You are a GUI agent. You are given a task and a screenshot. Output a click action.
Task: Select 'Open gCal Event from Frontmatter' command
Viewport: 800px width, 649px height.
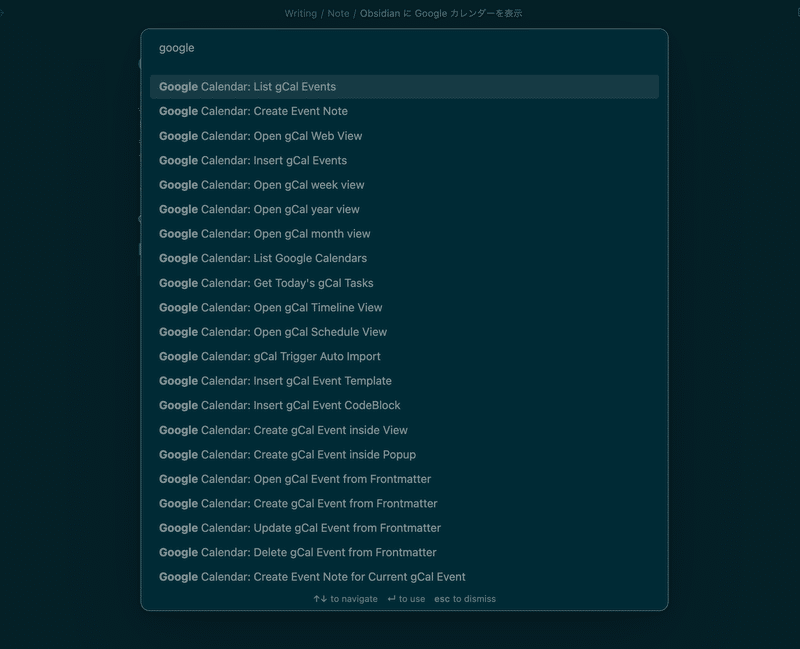click(404, 479)
